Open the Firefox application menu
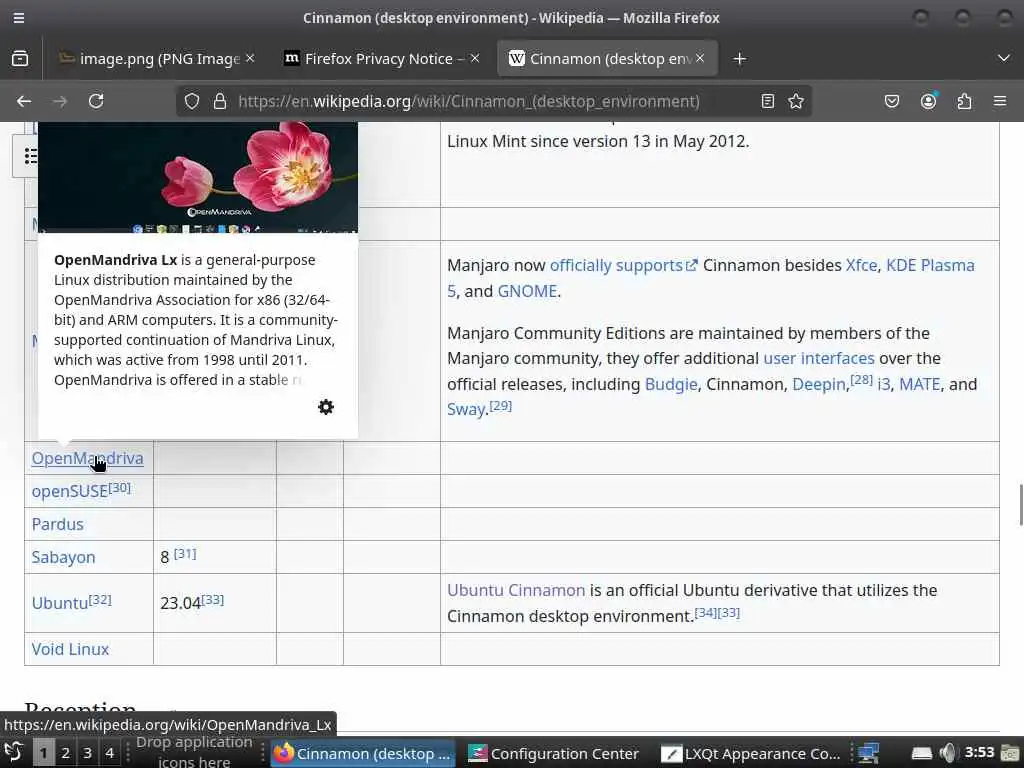This screenshot has width=1024, height=768. click(x=1000, y=101)
